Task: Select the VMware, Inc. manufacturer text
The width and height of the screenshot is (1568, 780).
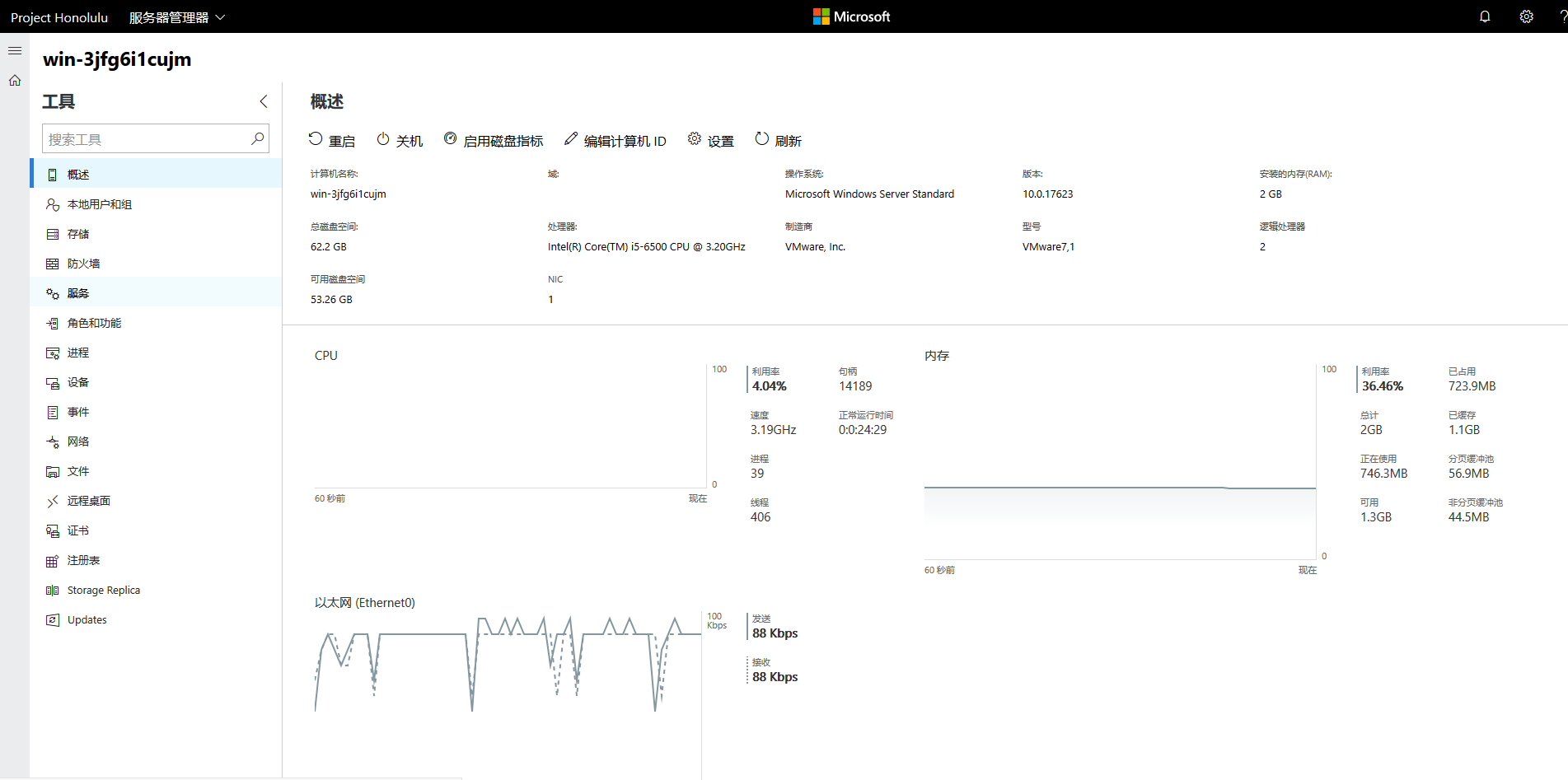Action: coord(815,247)
